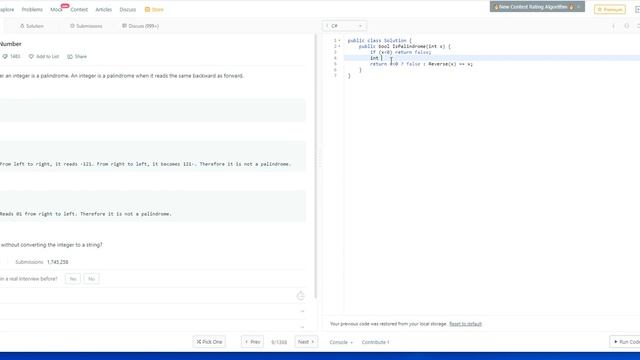Click the Submissions 1,745,258 count text

tap(42, 262)
